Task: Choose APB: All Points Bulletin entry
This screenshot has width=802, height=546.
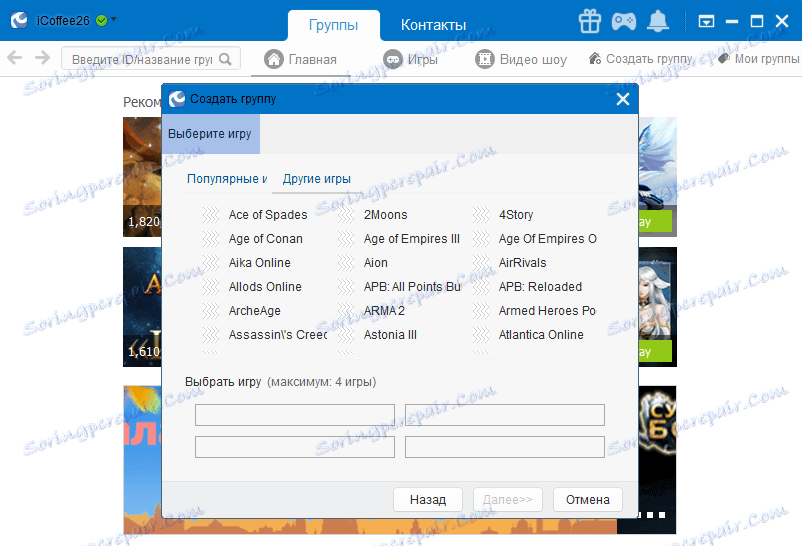Action: click(412, 287)
